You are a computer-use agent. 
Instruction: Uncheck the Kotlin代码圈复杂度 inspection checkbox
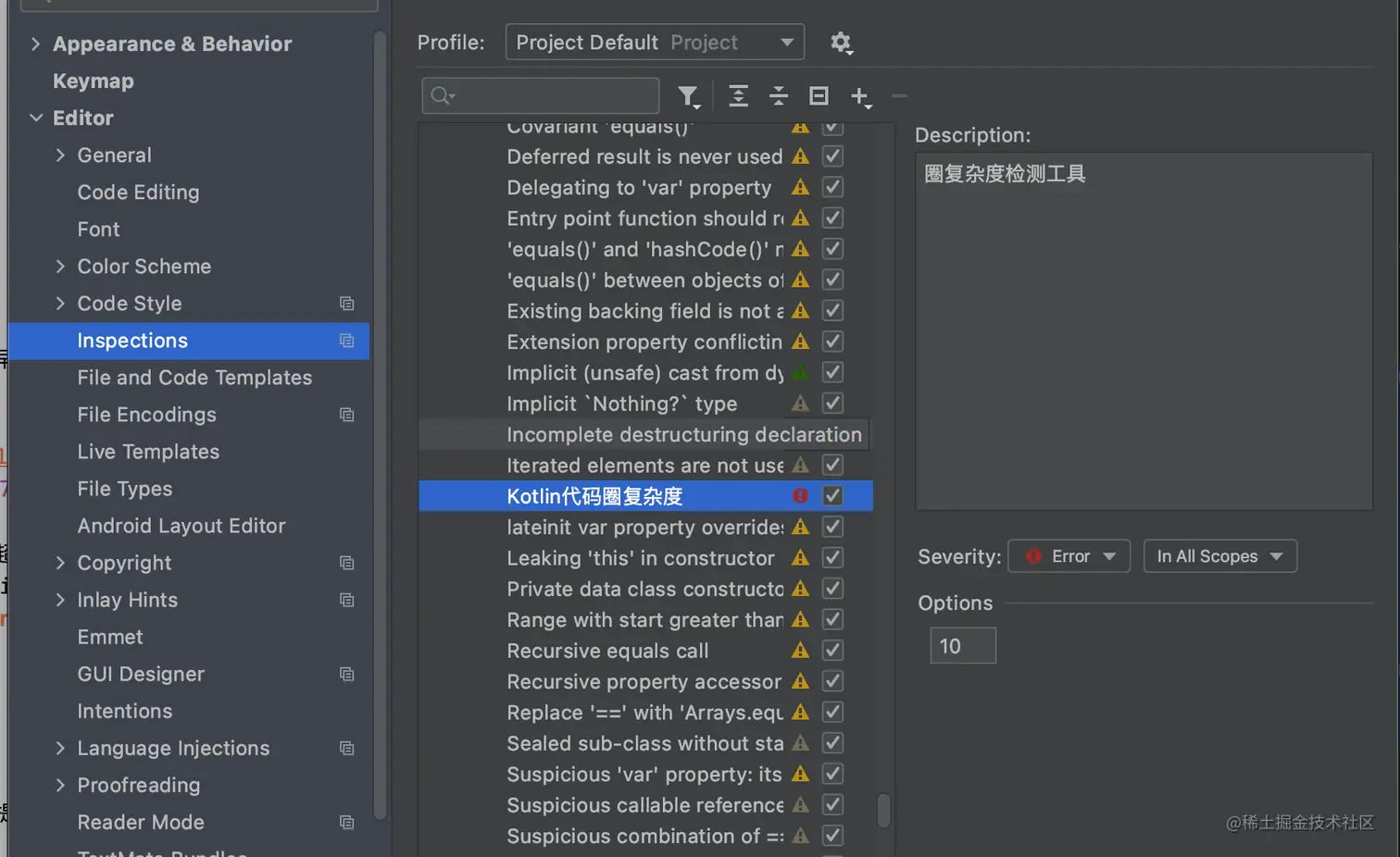832,496
